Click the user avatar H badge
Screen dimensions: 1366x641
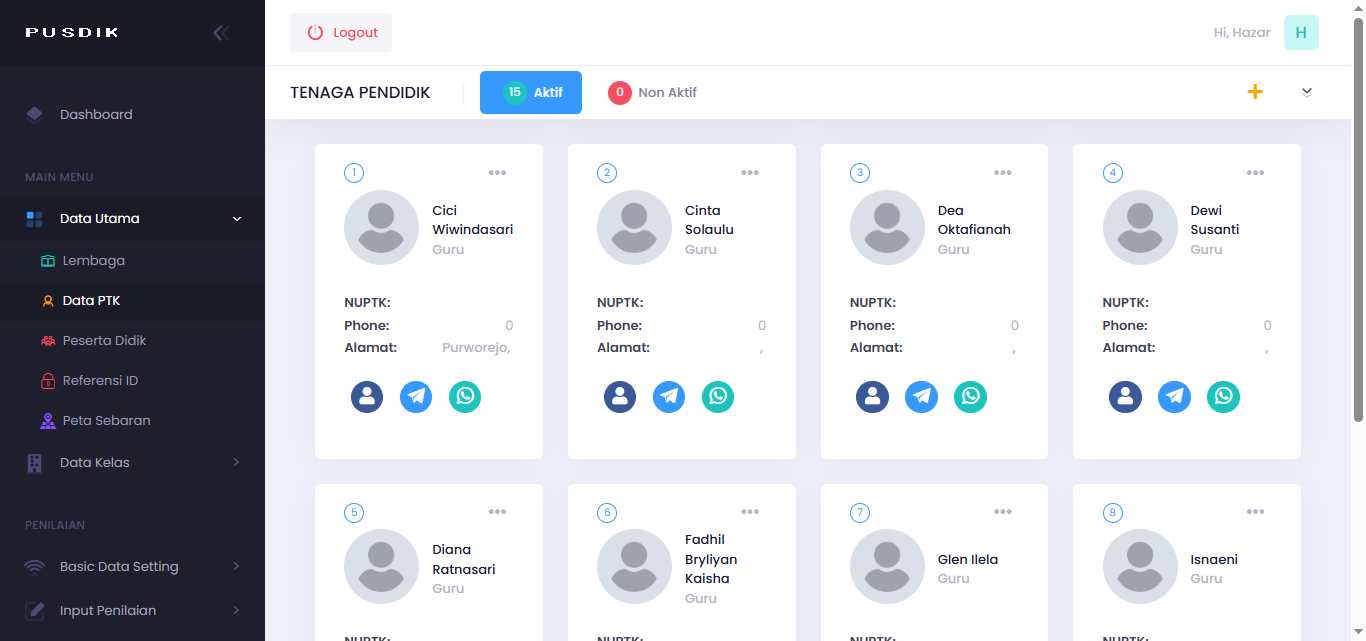tap(1301, 32)
